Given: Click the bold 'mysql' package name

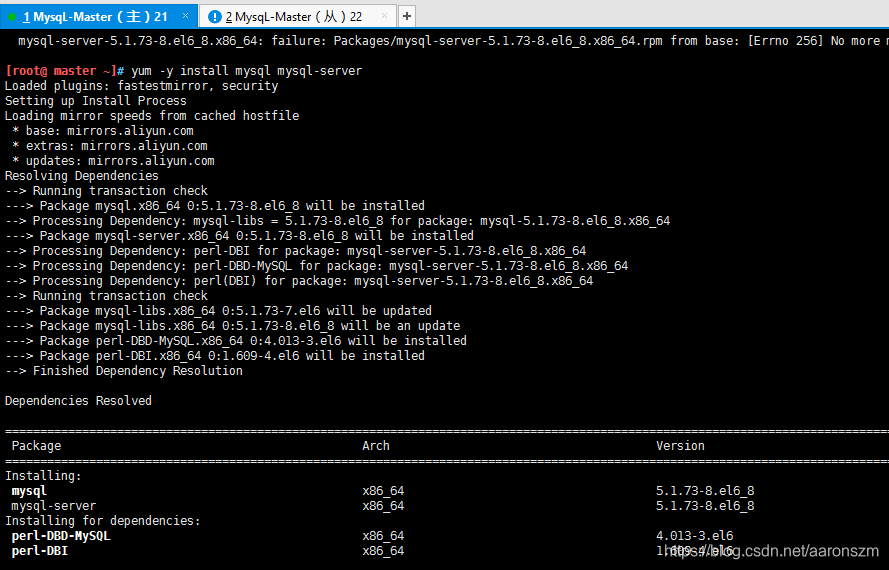Looking at the screenshot, I should [29, 491].
